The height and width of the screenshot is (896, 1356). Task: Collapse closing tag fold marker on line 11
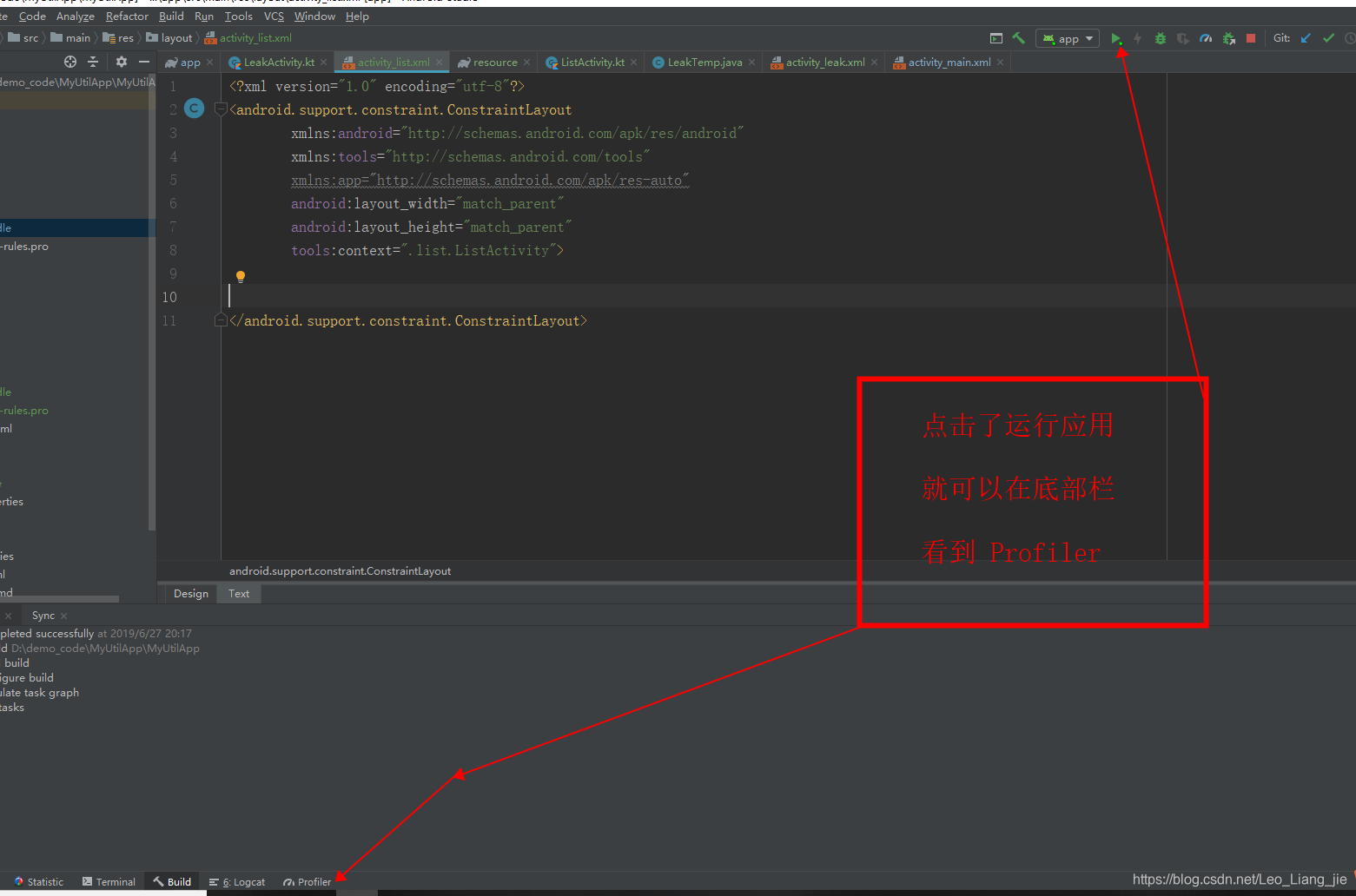click(x=221, y=320)
